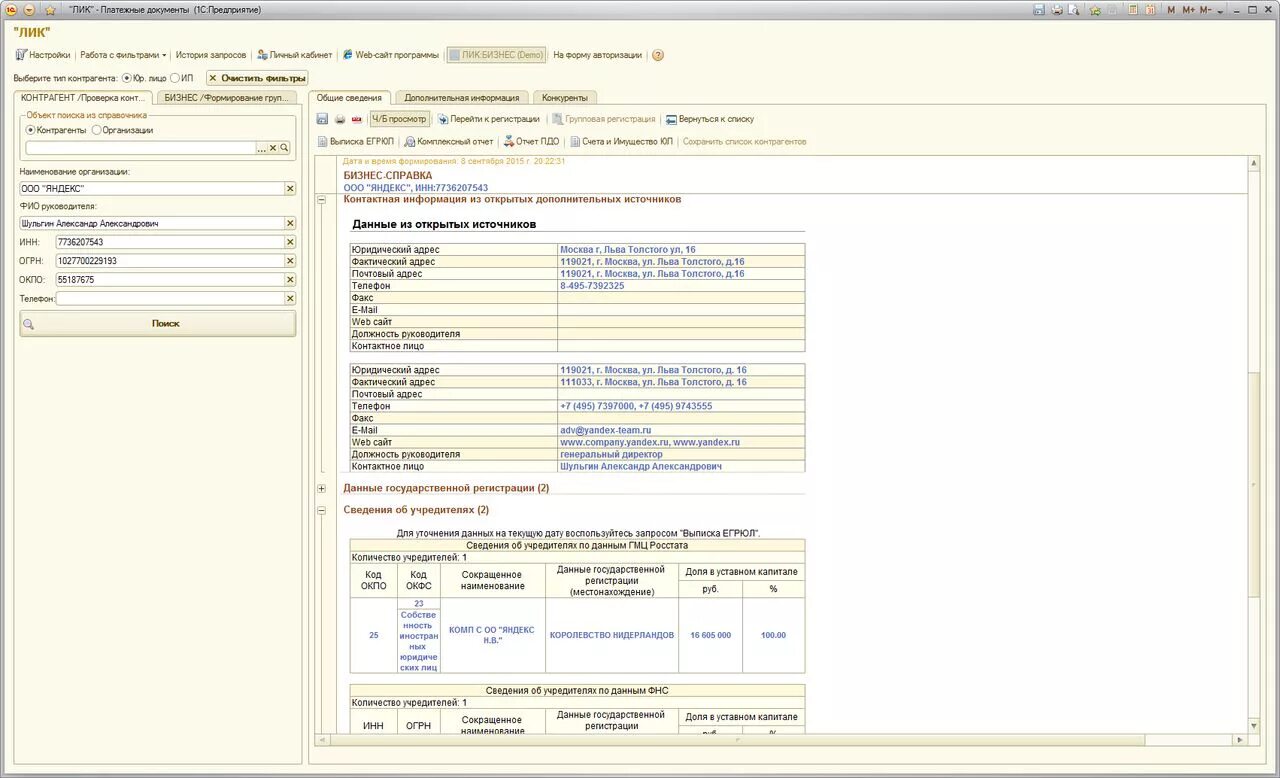Viewport: 1280px width, 778px height.
Task: Open Счета и Имущество ЮЛ
Action: pos(620,142)
